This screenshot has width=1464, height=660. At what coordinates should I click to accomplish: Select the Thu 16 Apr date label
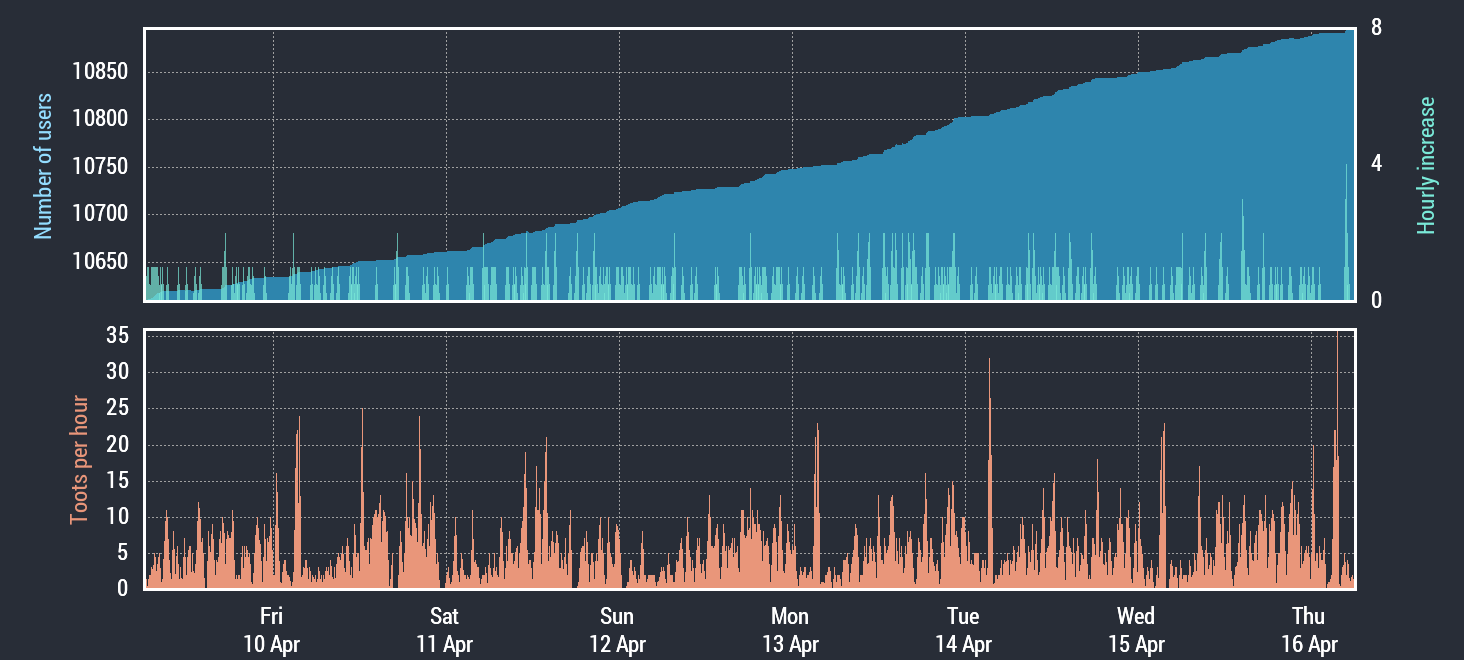pos(1309,630)
